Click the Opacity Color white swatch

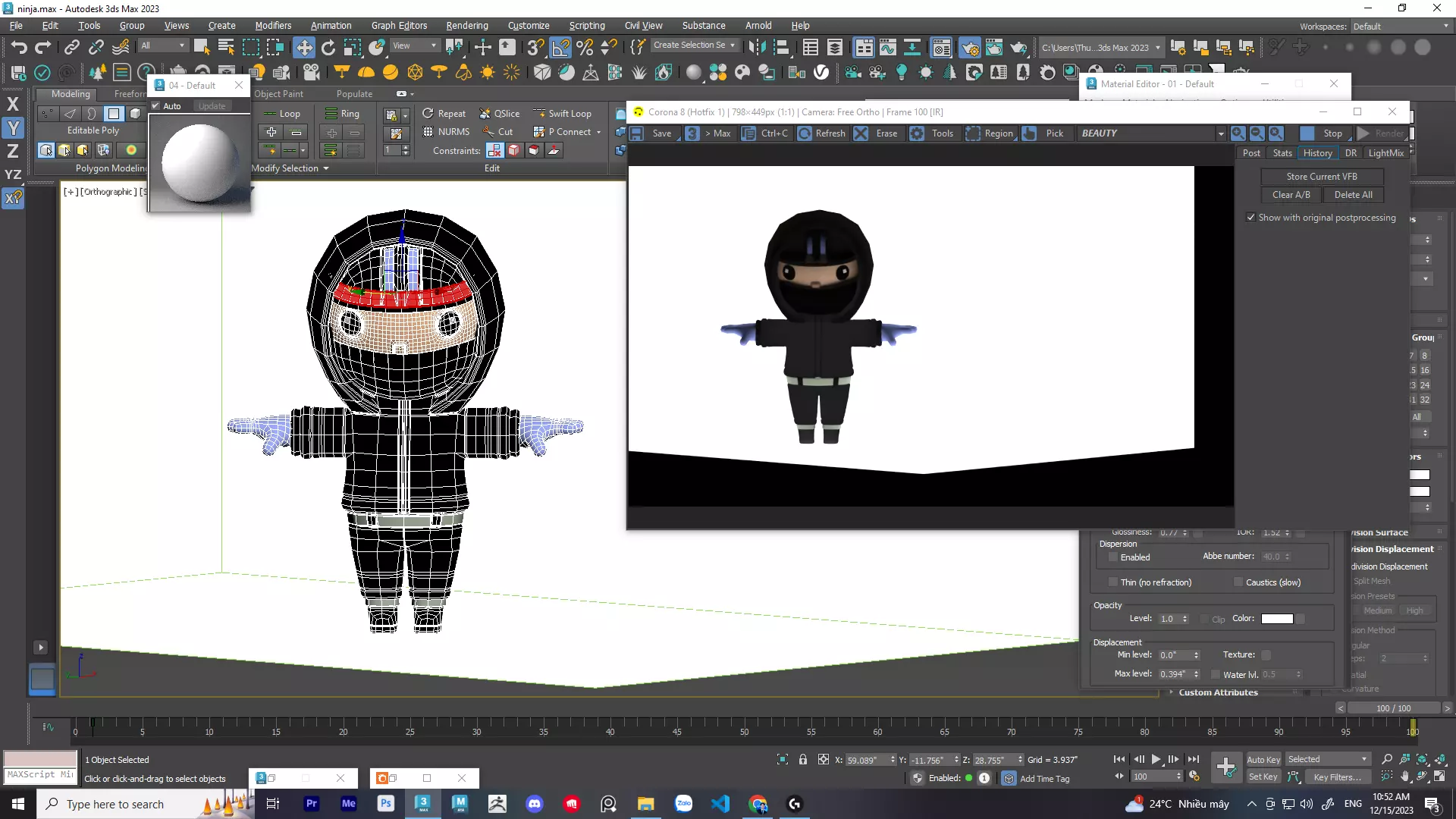point(1277,619)
